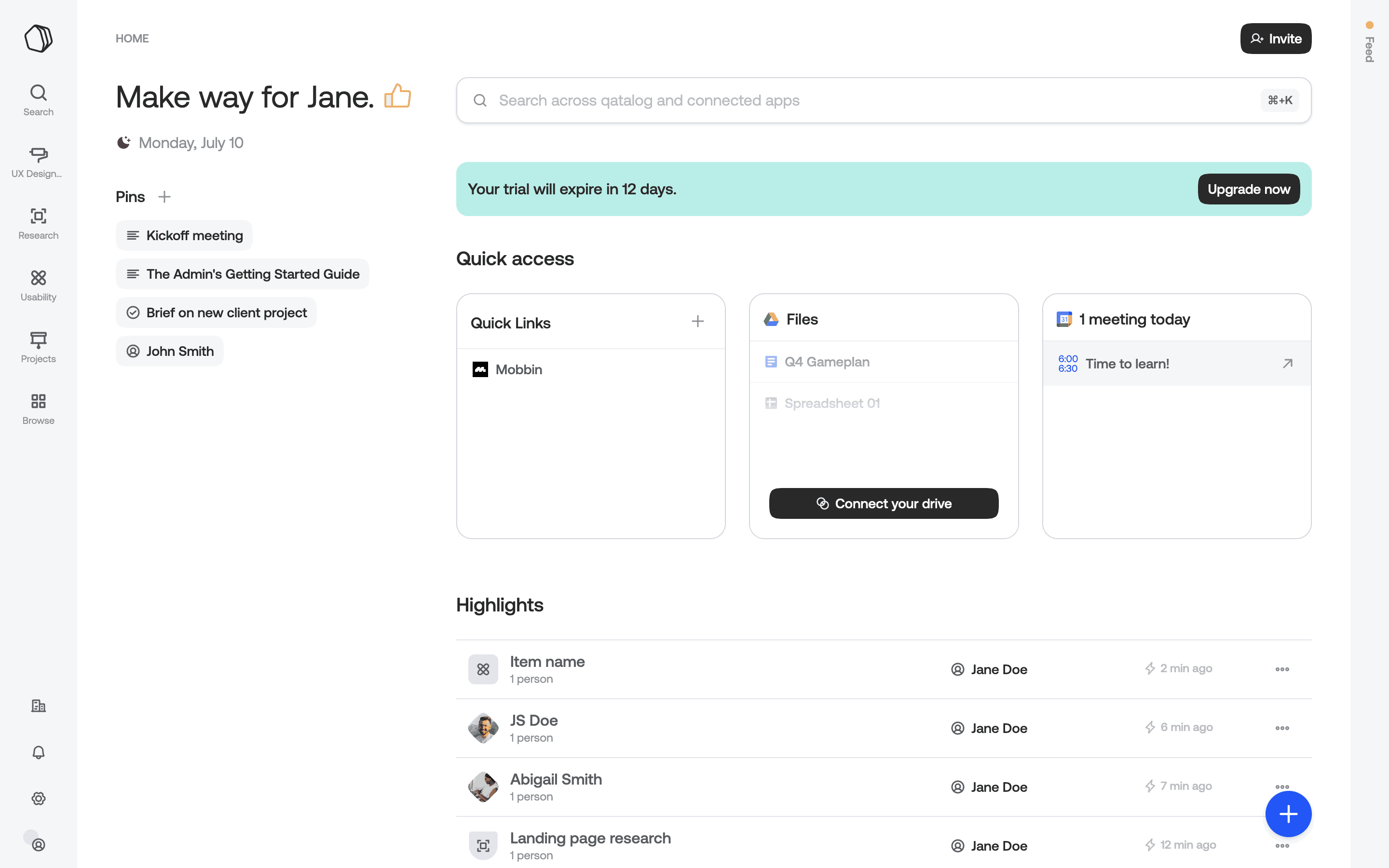Click Upgrade now button
The image size is (1389, 868).
(1248, 189)
